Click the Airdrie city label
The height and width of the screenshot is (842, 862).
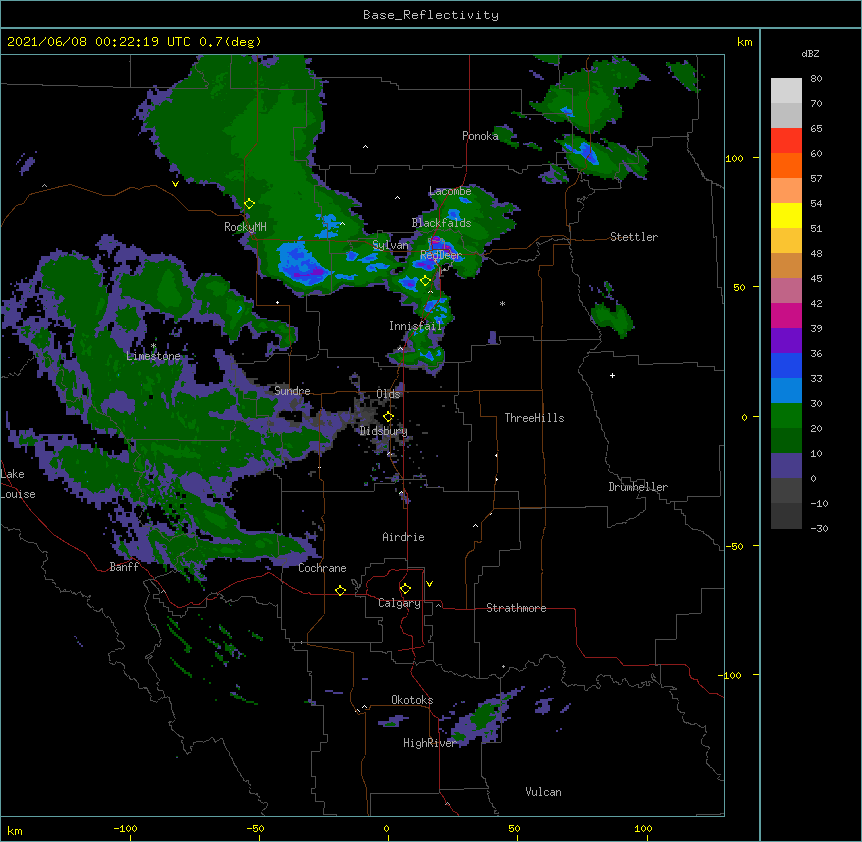coord(403,537)
